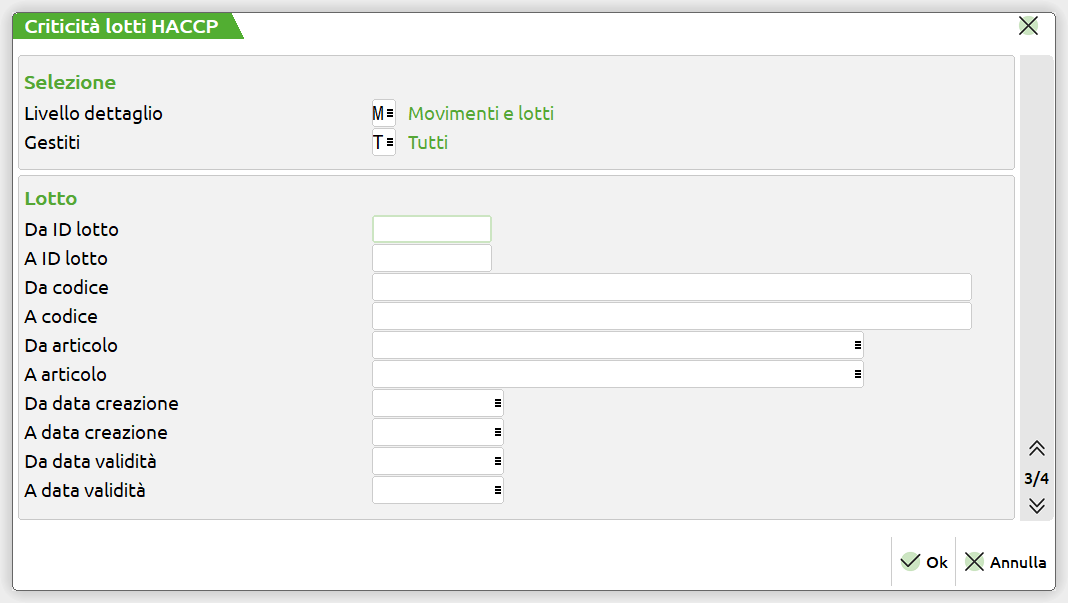Viewport: 1068px width, 603px height.
Task: Open lookup list for Da articolo
Action: point(857,345)
